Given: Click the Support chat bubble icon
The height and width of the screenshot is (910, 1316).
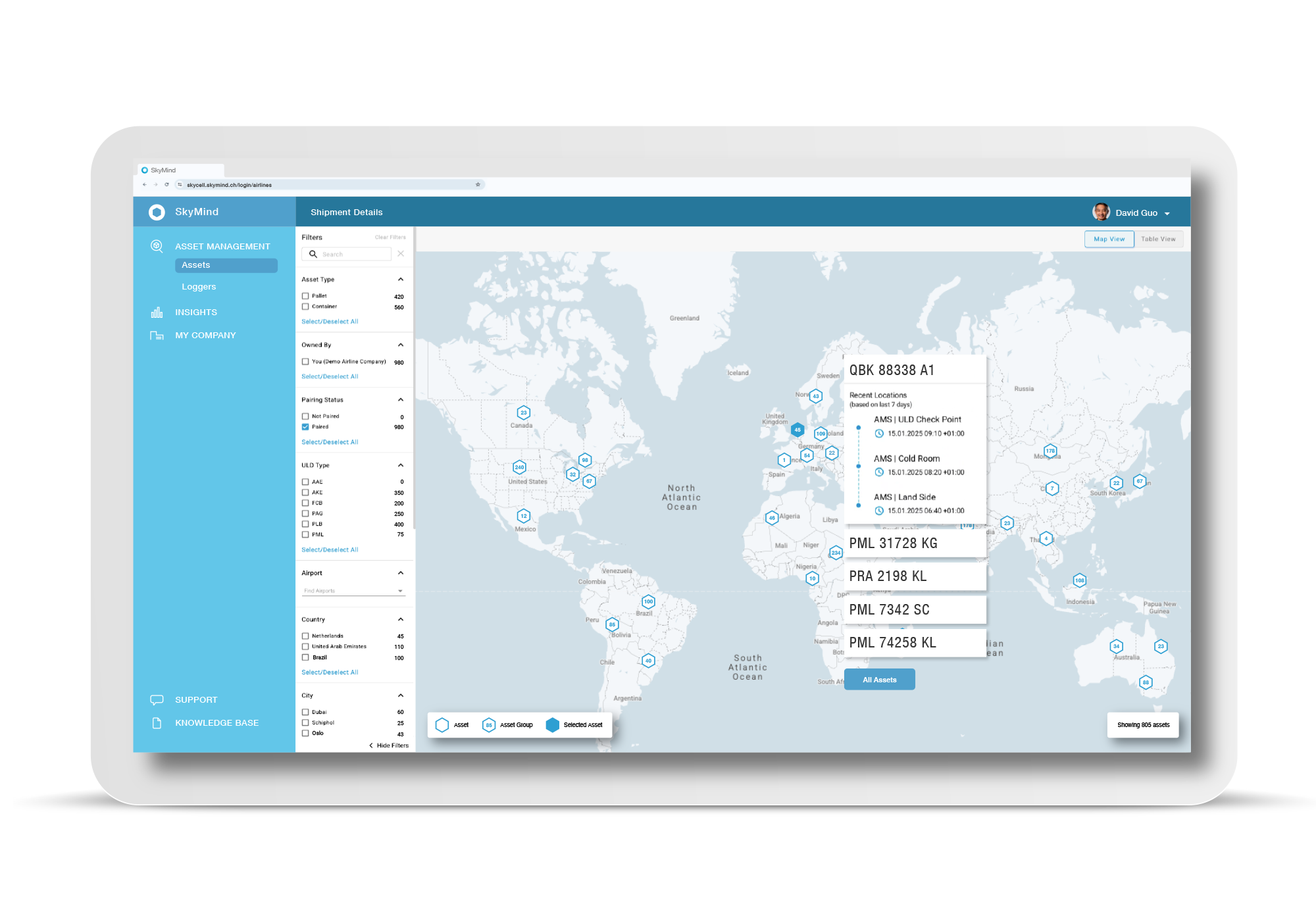Looking at the screenshot, I should tap(157, 699).
